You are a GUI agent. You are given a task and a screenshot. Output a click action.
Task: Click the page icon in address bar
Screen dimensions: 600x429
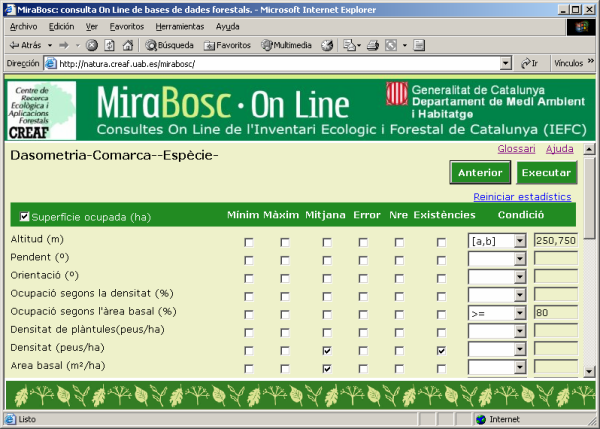tap(51, 64)
